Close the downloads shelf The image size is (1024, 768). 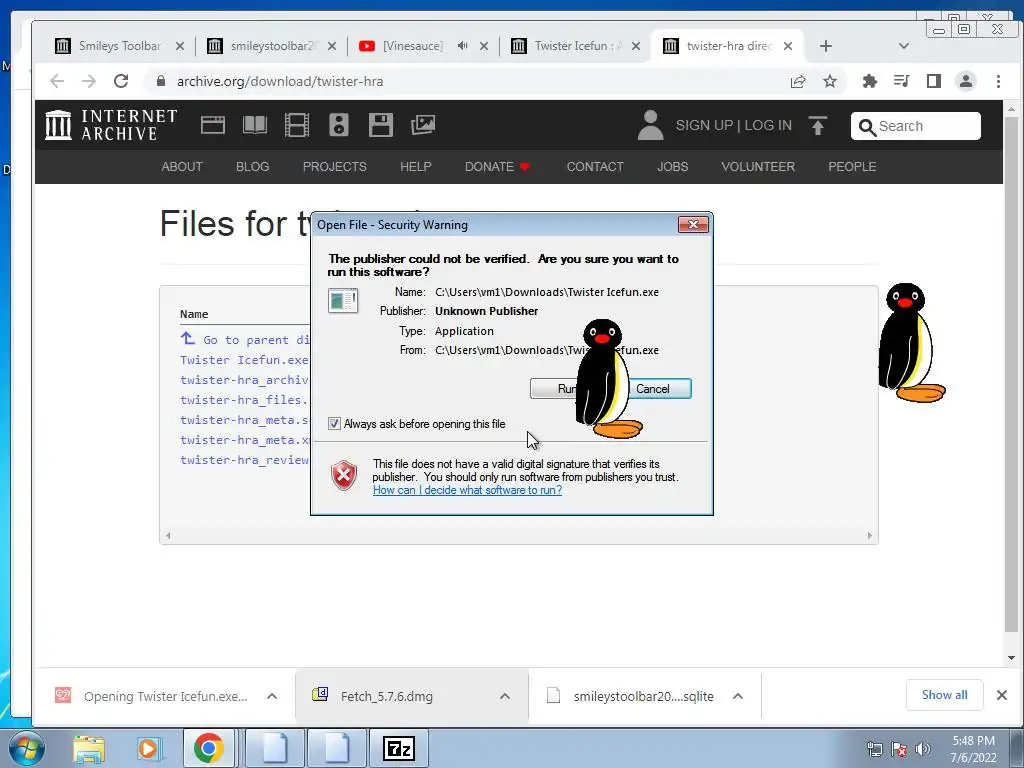pyautogui.click(x=1002, y=695)
